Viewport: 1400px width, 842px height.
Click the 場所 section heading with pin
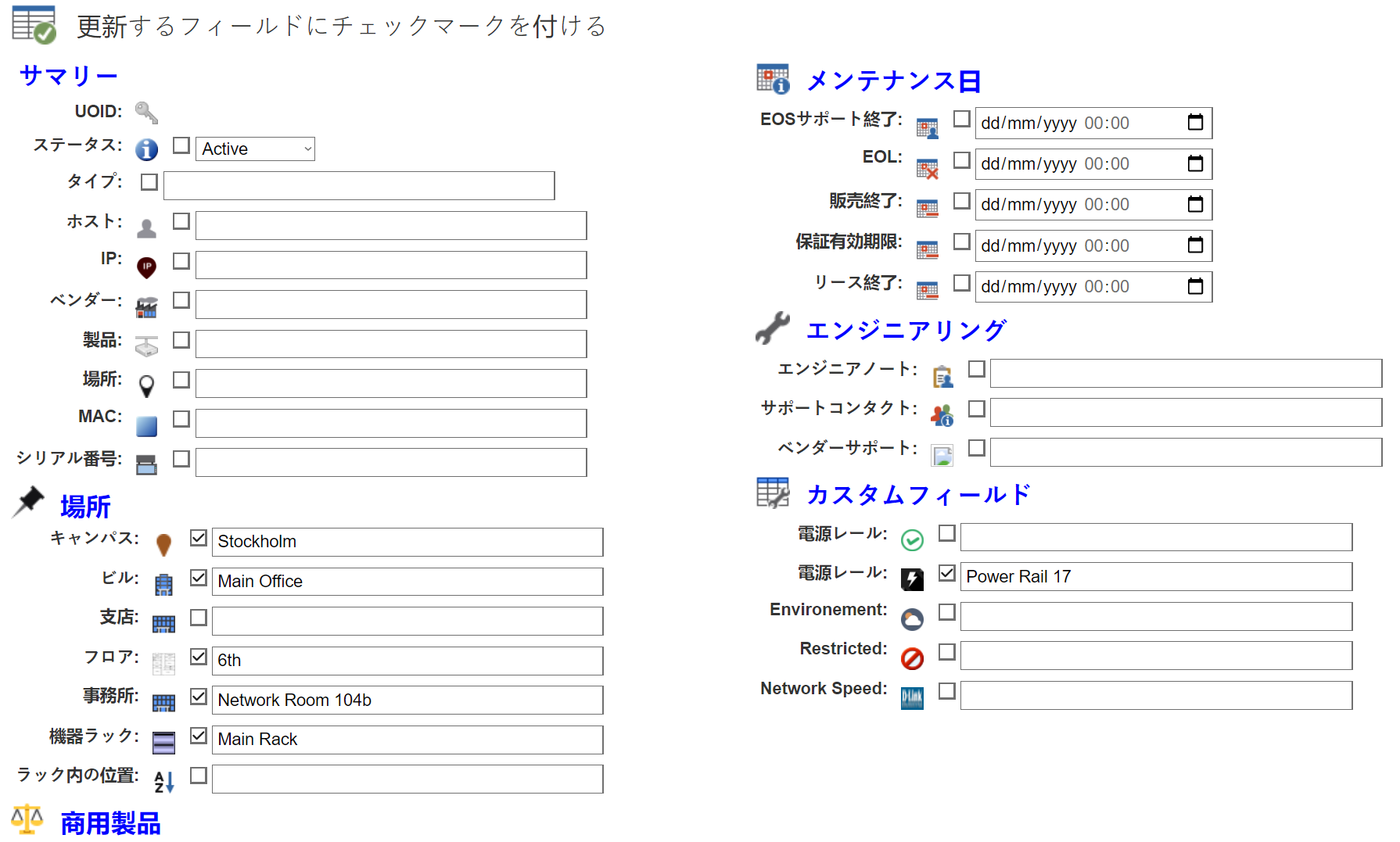point(85,507)
